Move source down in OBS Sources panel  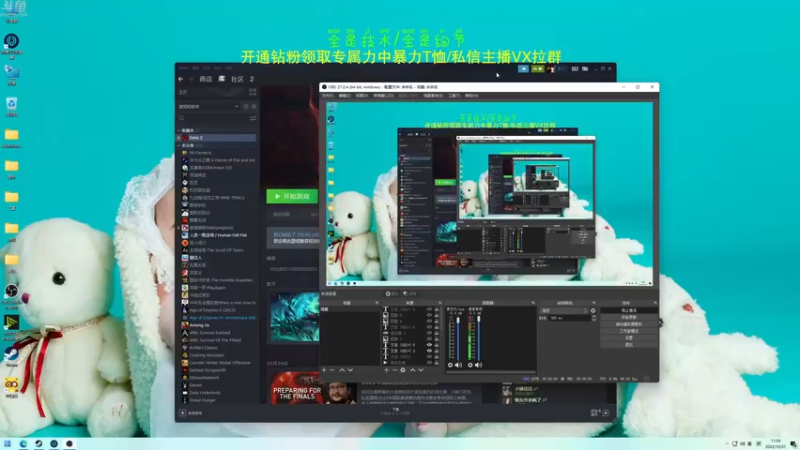[420, 370]
